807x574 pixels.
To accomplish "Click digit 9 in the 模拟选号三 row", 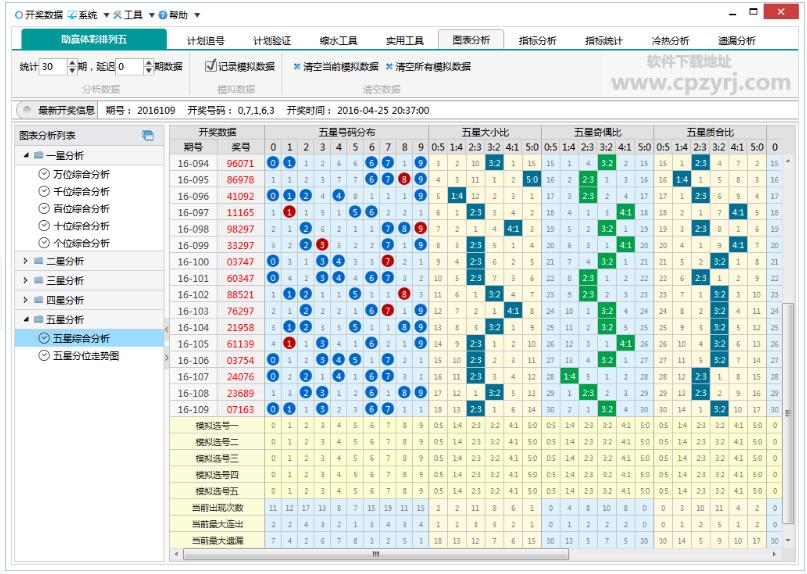I will coord(420,459).
